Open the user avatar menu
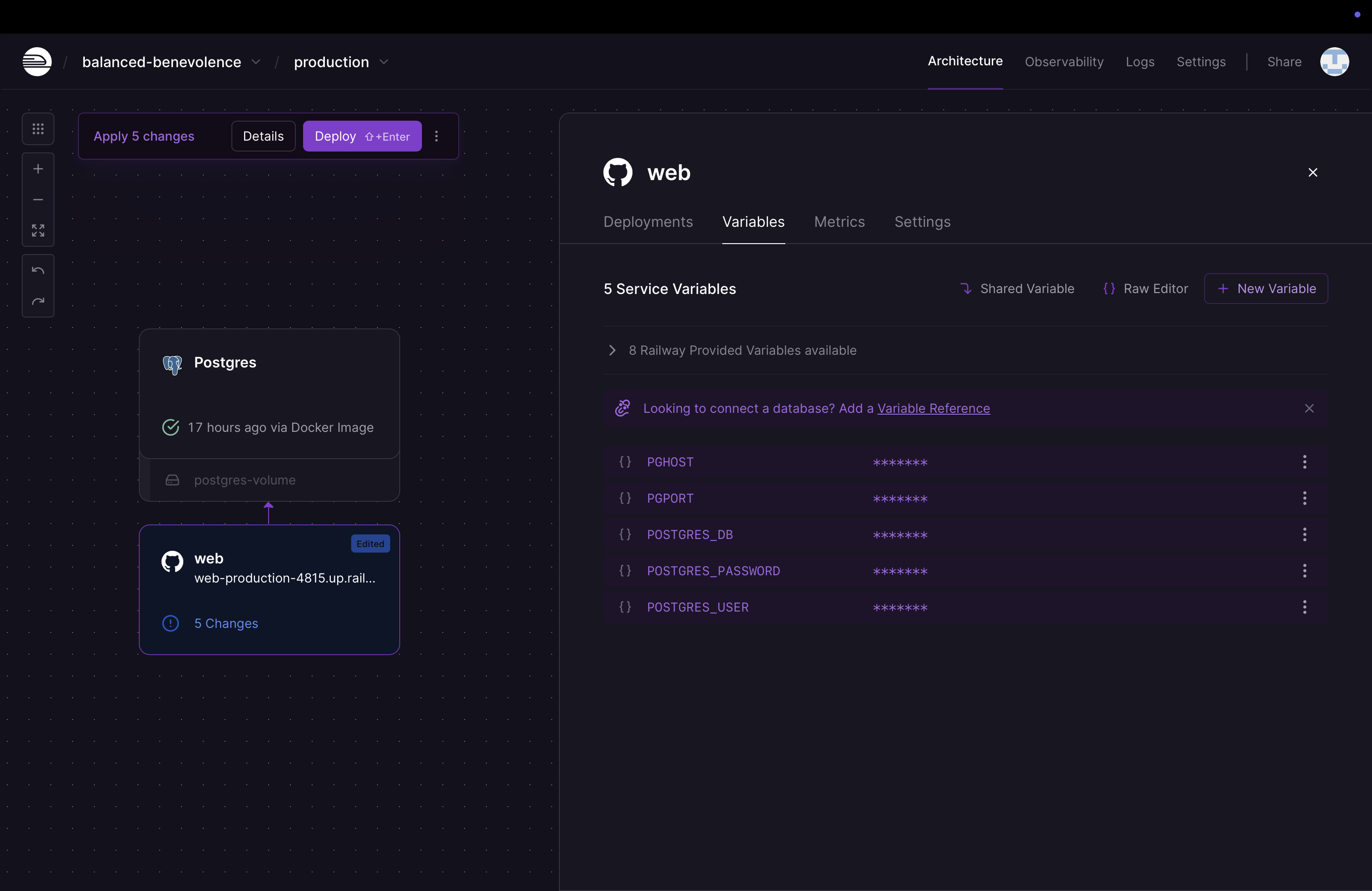 click(1334, 62)
